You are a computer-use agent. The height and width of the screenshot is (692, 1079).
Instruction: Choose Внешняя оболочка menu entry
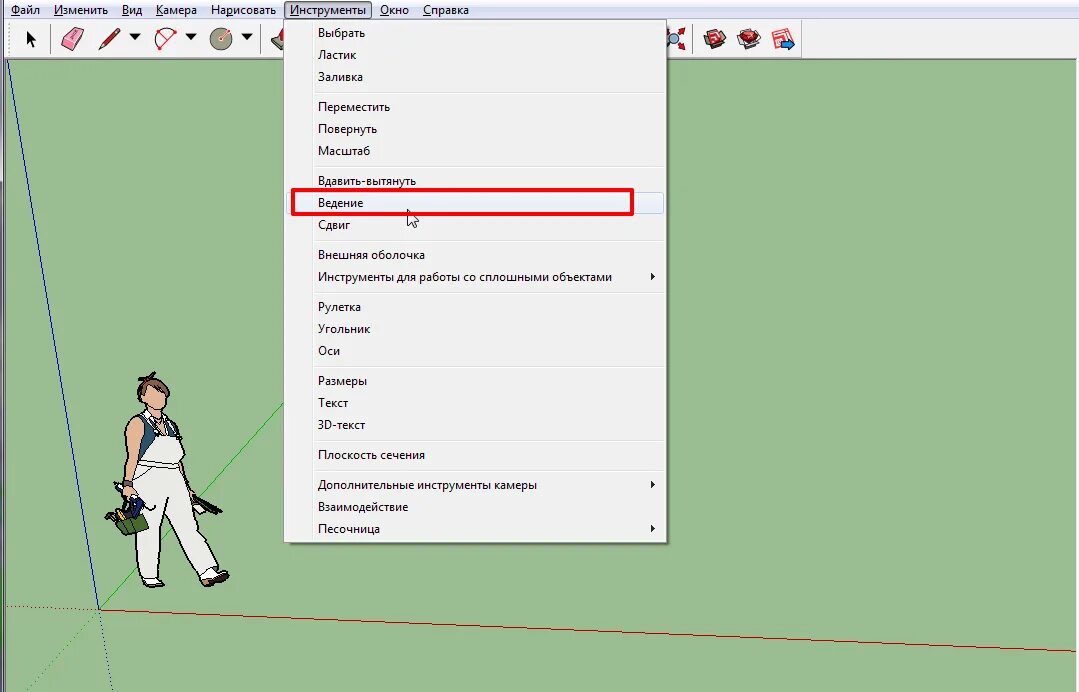(475, 255)
